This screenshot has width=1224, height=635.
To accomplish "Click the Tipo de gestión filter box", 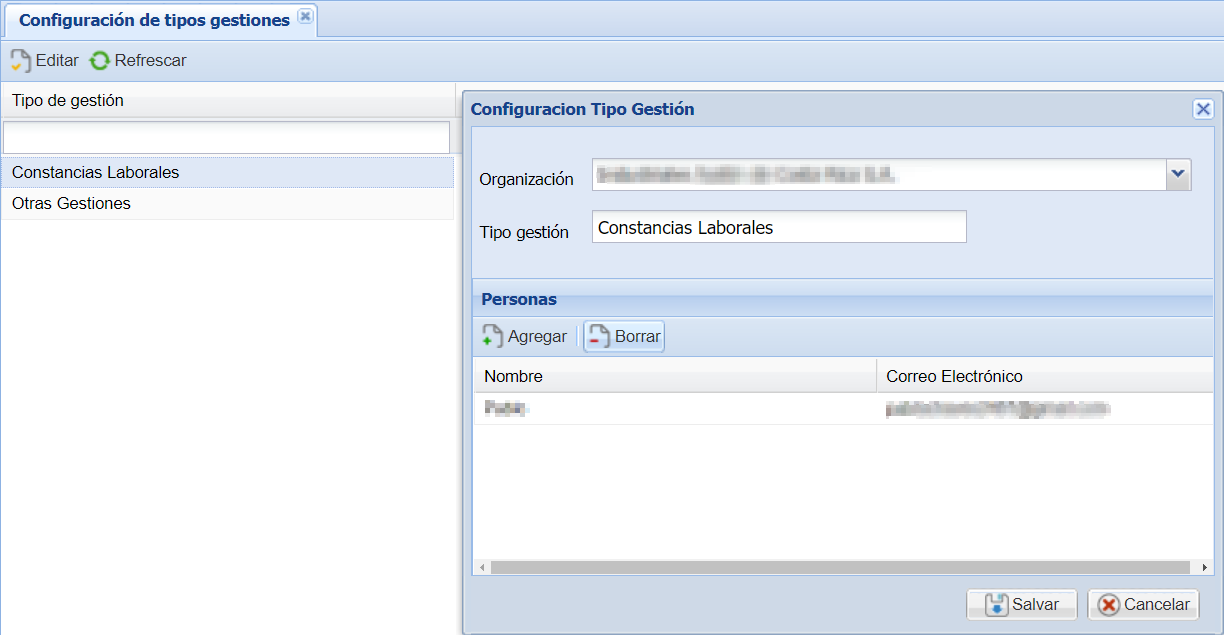I will coord(227,137).
